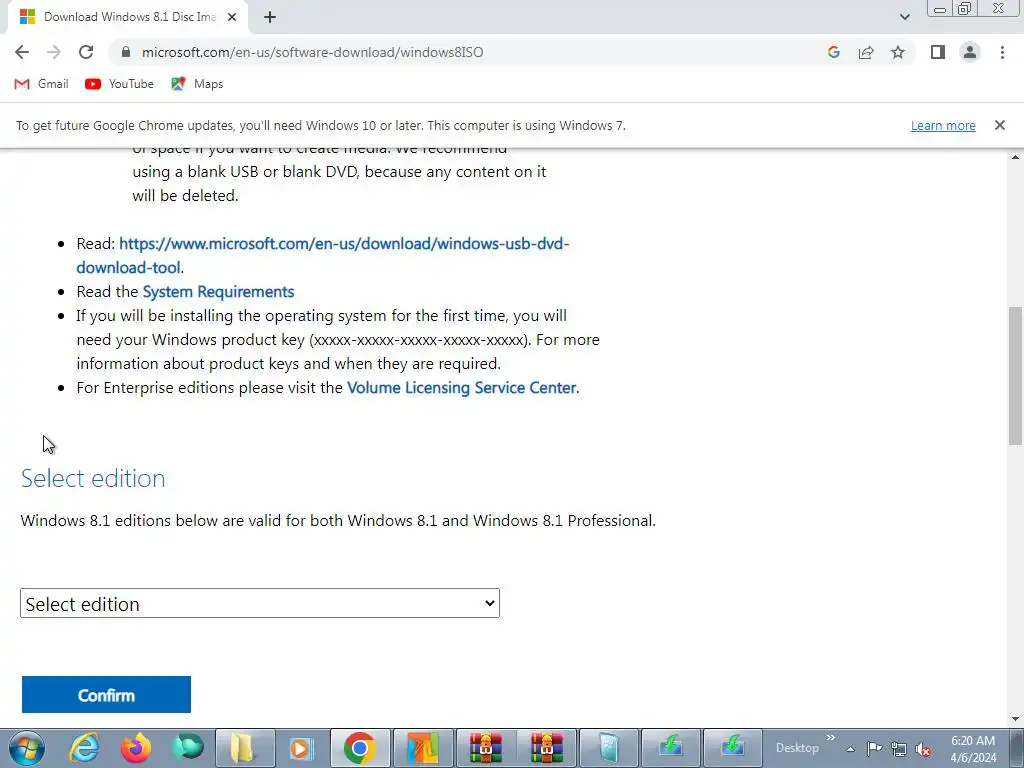Open the second WinRAR taskbar window
This screenshot has width=1024, height=768.
click(x=547, y=748)
